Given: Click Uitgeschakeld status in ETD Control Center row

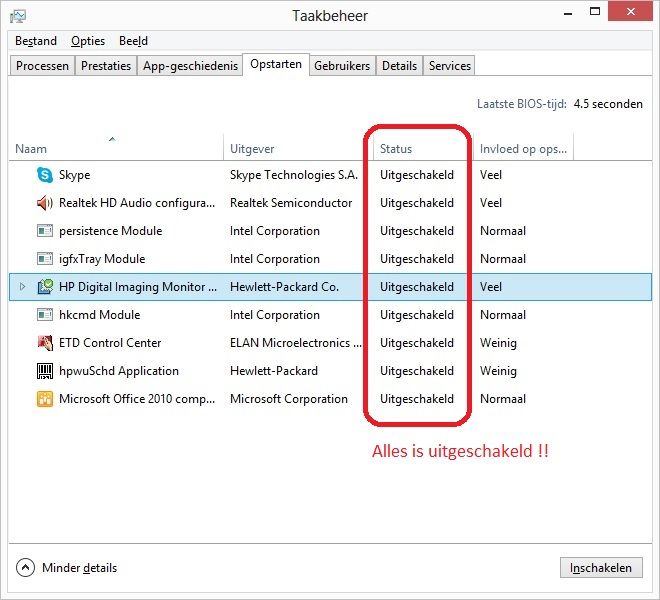Looking at the screenshot, I should pos(417,343).
